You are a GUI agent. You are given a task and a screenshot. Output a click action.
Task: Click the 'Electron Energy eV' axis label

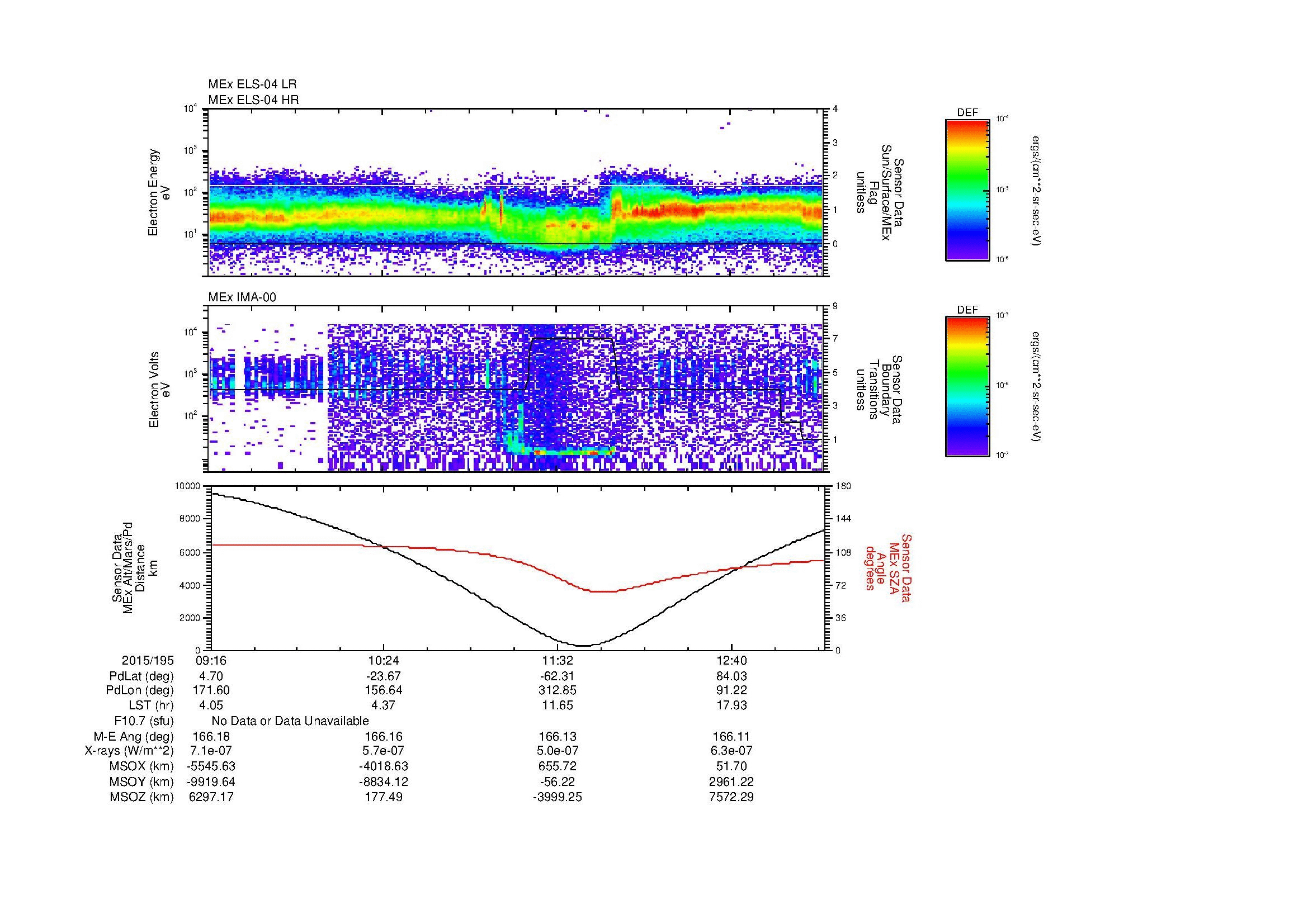point(159,192)
